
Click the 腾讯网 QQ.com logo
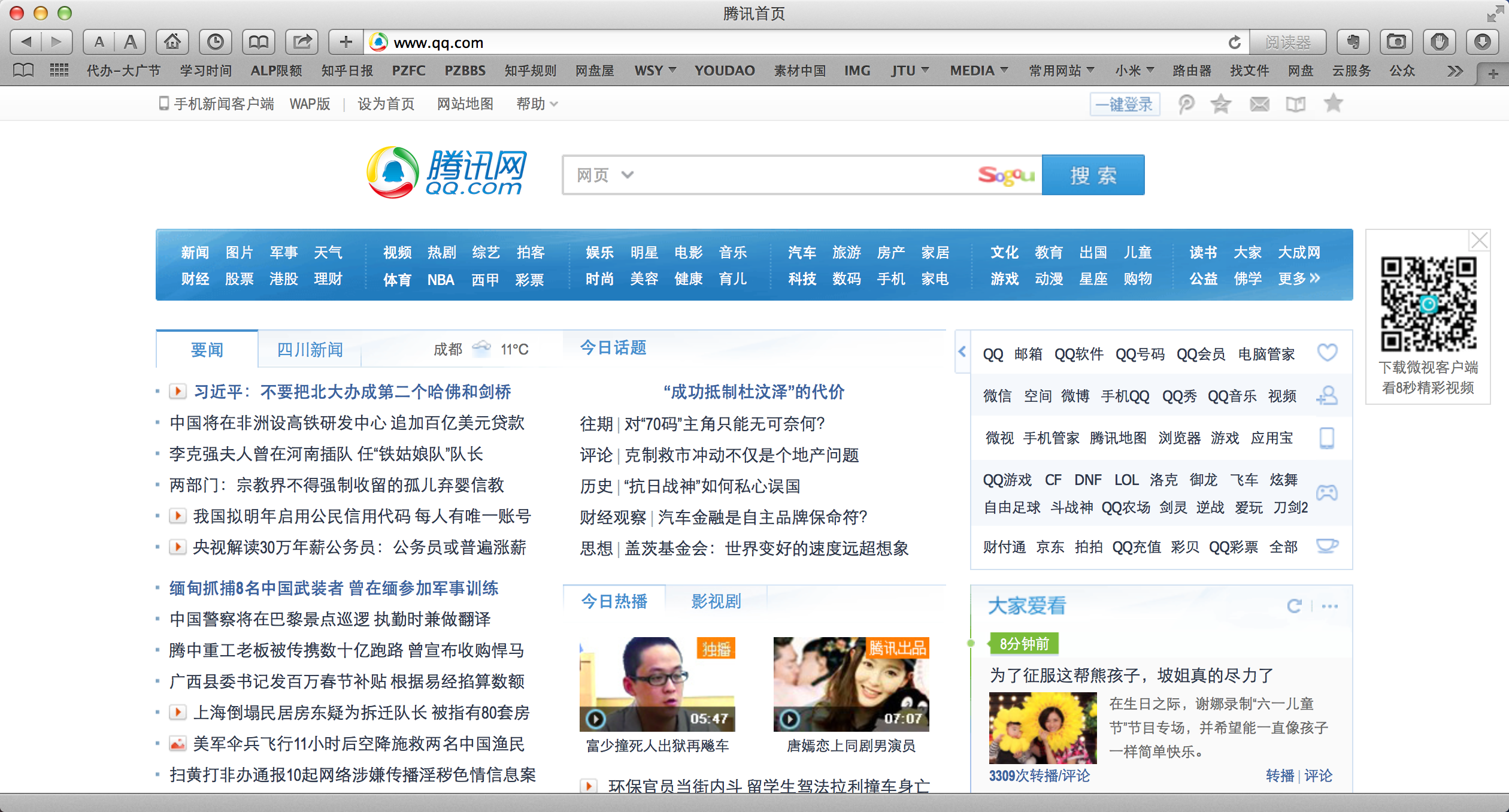[x=447, y=172]
